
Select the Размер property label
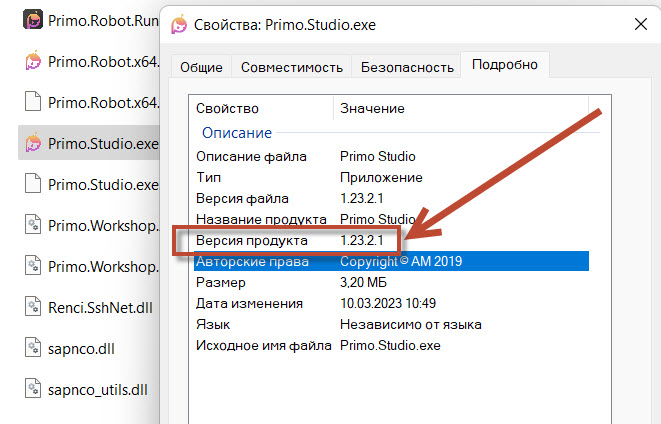coord(220,282)
